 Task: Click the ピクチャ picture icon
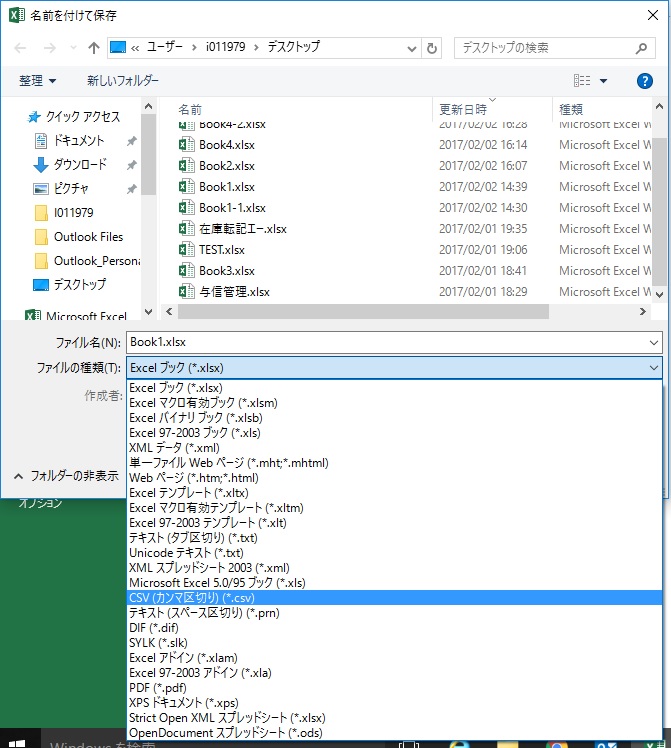click(41, 189)
